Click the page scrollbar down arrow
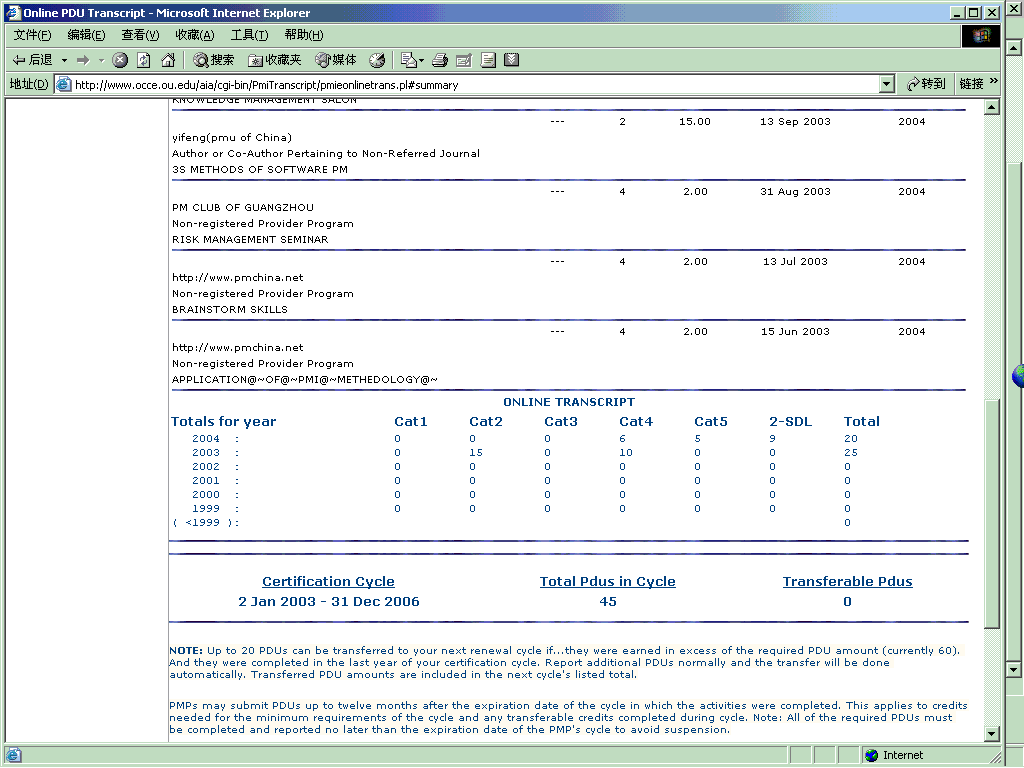 click(x=991, y=733)
